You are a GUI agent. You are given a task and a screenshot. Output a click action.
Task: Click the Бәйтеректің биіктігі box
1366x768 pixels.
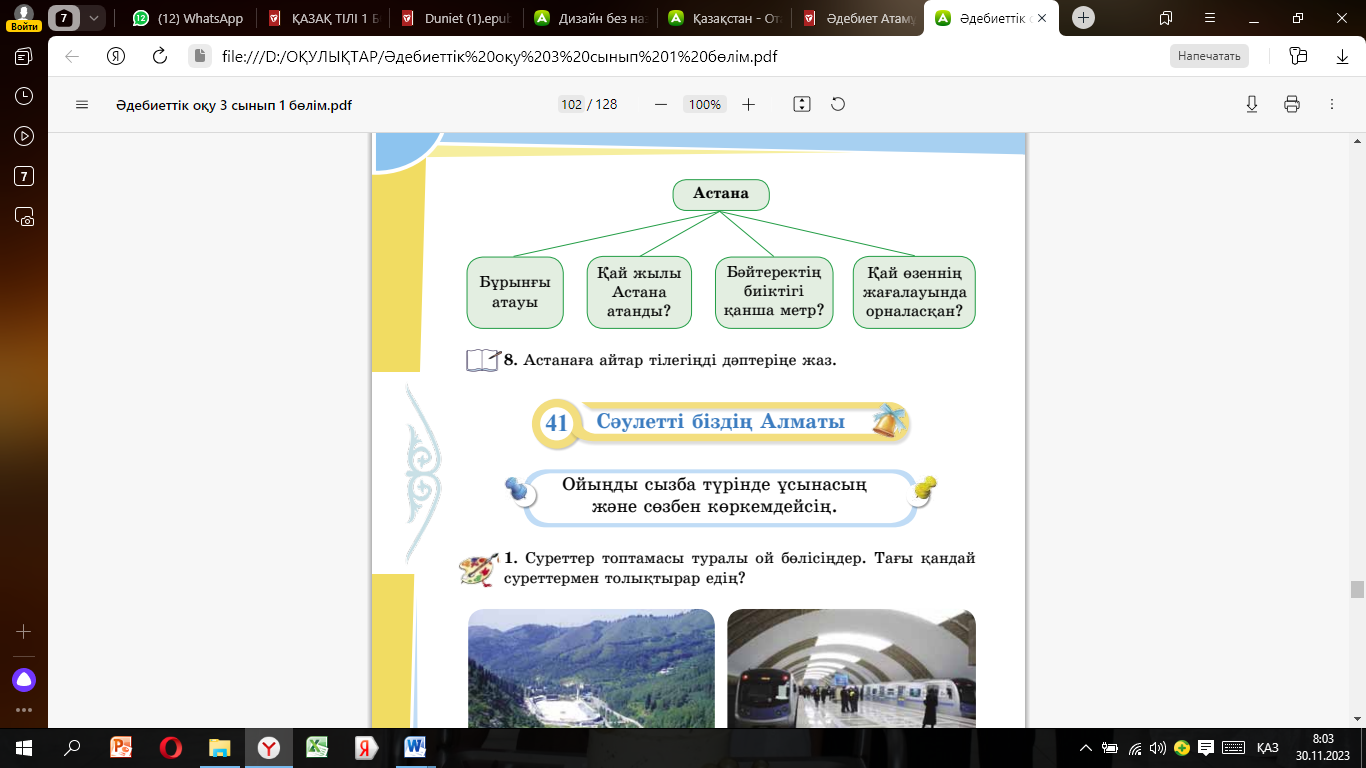[x=774, y=293]
